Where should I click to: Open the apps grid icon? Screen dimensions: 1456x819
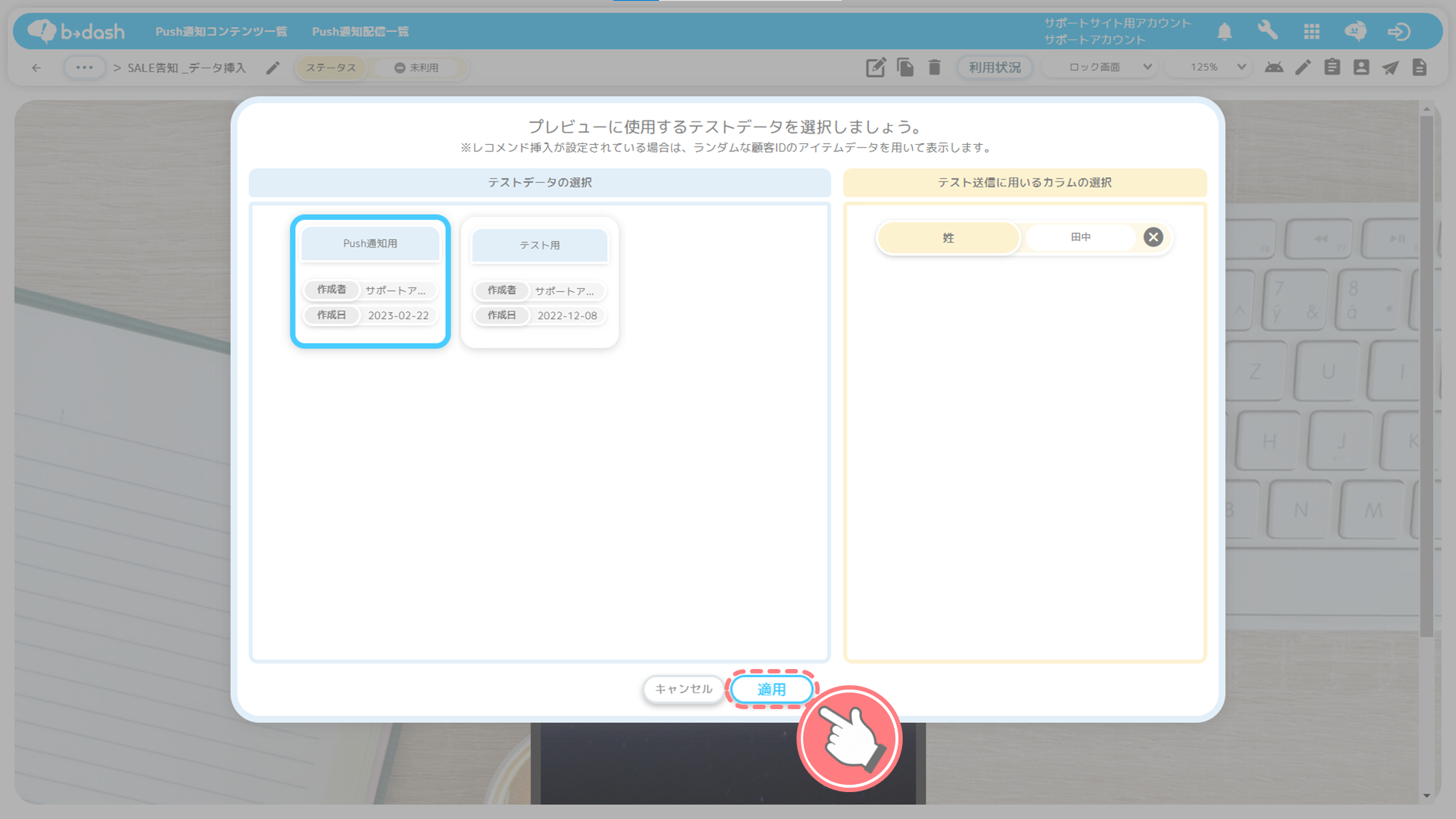[1312, 31]
